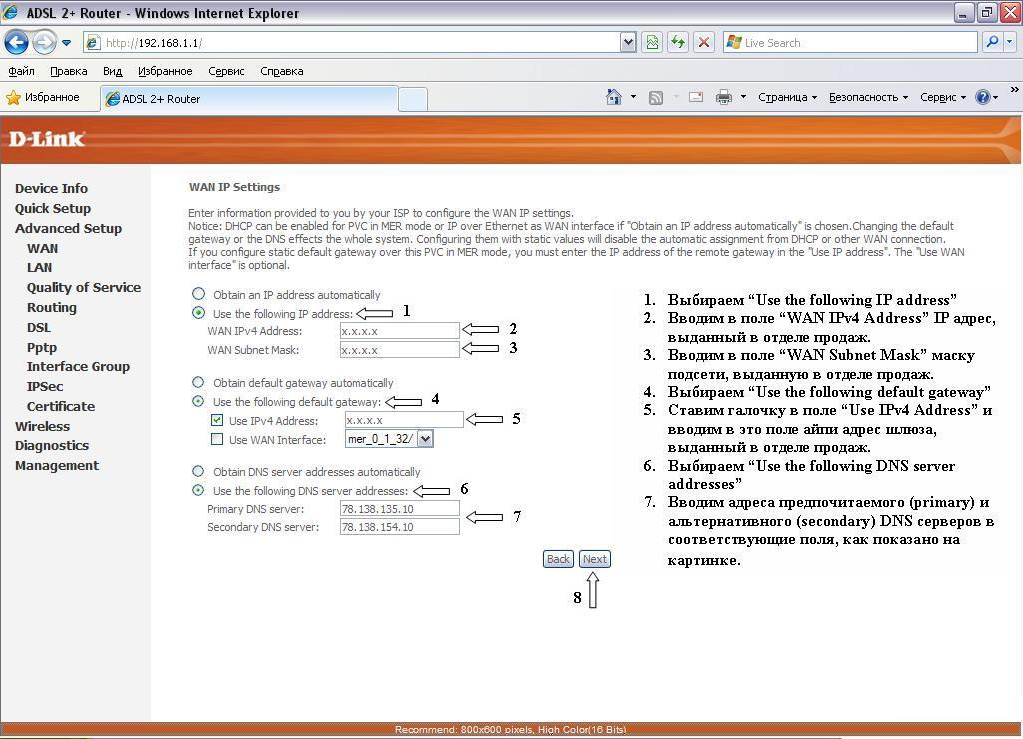Open the recent pages dropdown arrow

(67, 43)
